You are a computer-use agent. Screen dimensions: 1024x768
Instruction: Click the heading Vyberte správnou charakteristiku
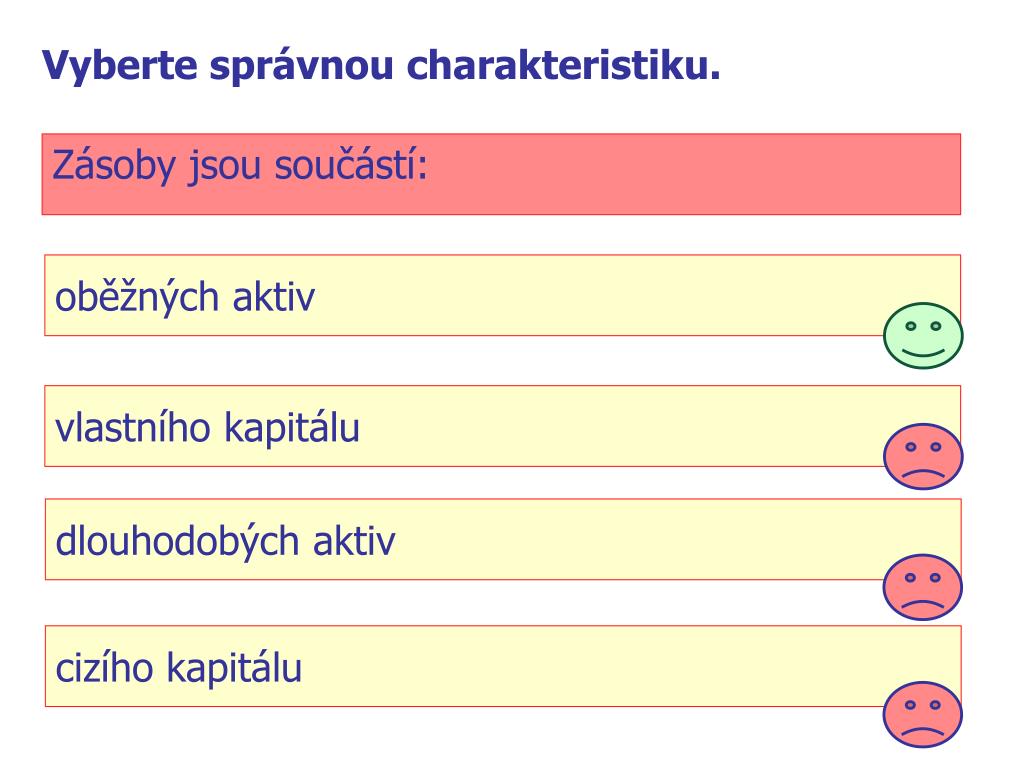coord(381,67)
